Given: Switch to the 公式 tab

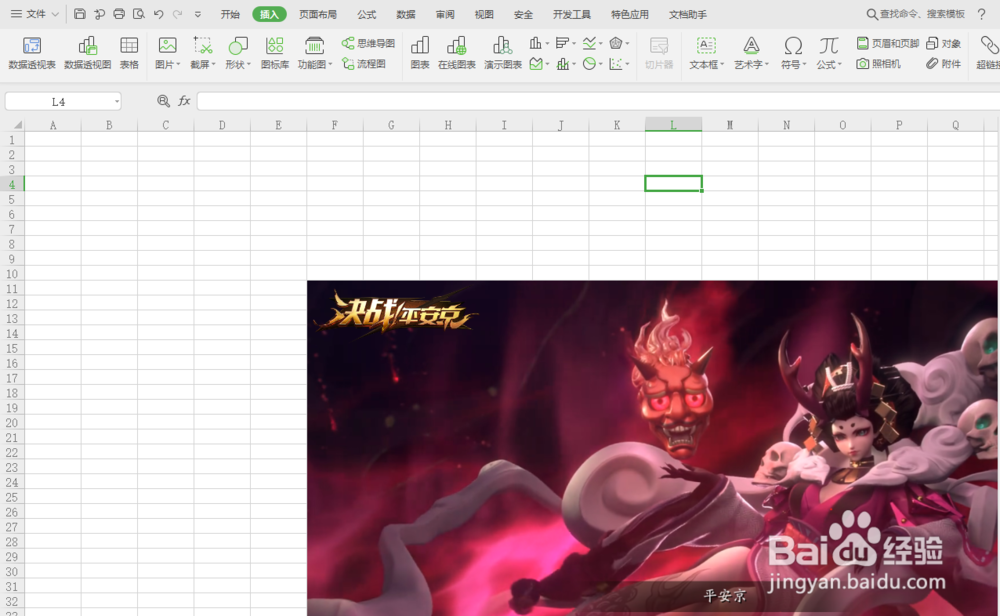Looking at the screenshot, I should tap(367, 14).
